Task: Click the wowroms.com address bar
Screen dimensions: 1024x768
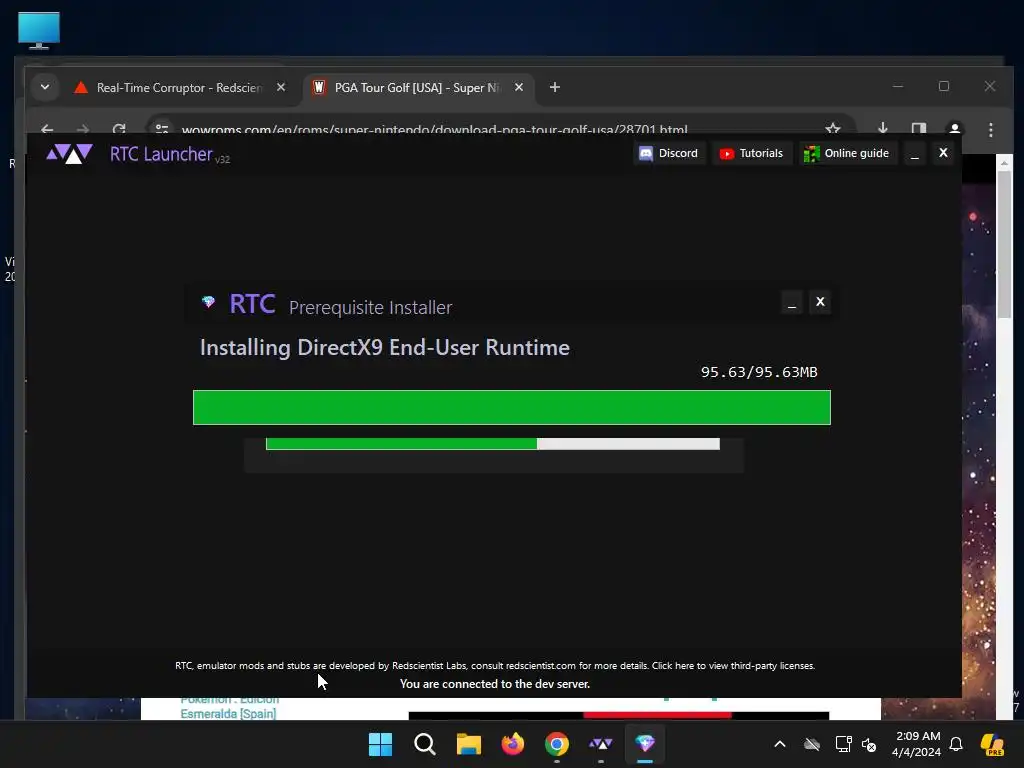Action: click(434, 129)
